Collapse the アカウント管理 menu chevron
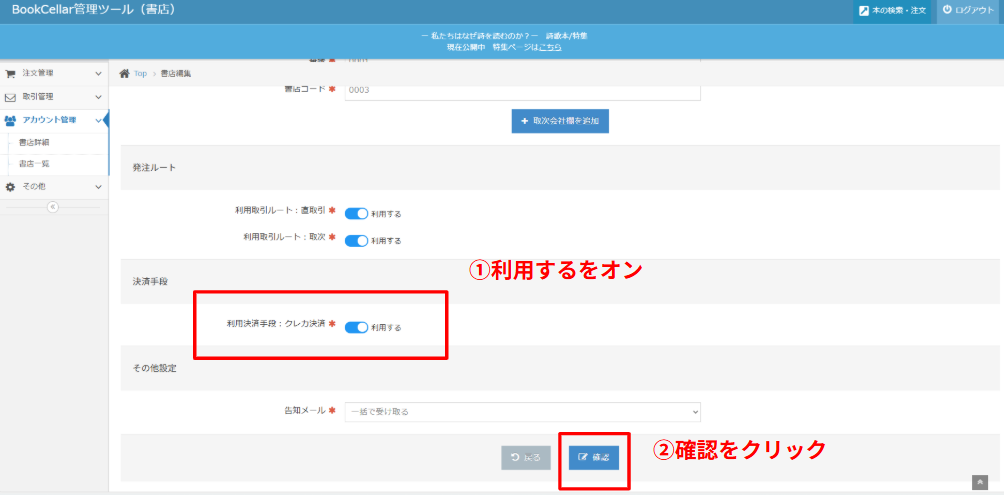This screenshot has height=495, width=1004. click(98, 120)
